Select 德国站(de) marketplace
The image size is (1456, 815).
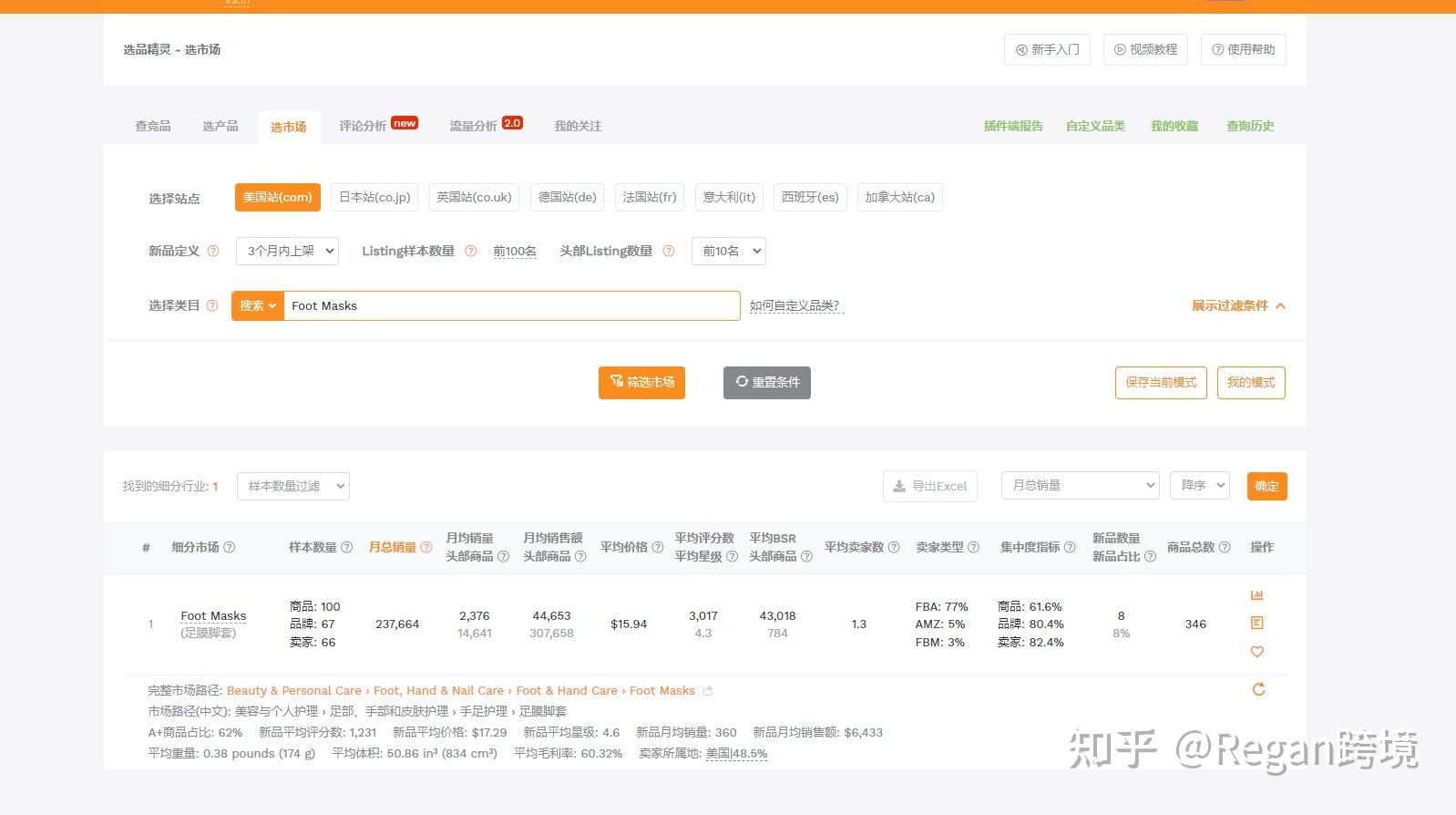568,197
